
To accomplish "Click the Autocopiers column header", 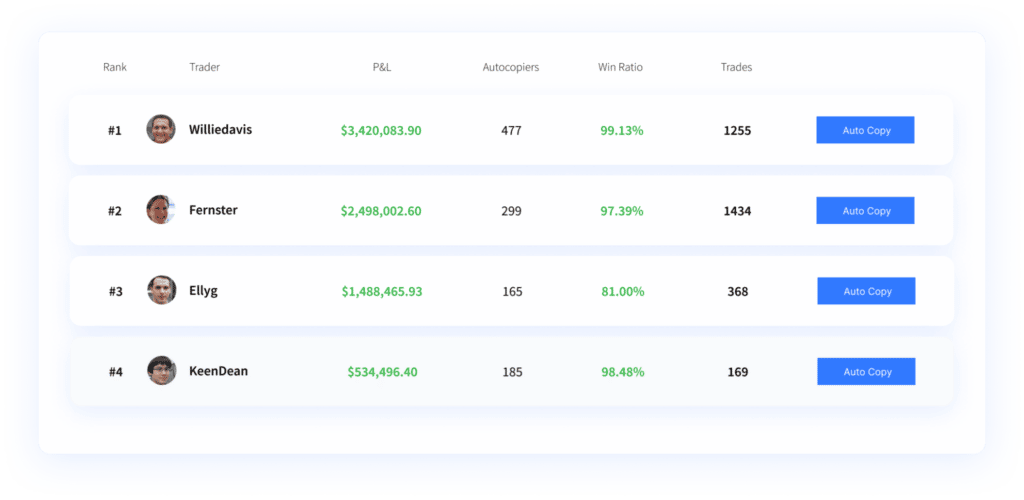I will tap(510, 68).
